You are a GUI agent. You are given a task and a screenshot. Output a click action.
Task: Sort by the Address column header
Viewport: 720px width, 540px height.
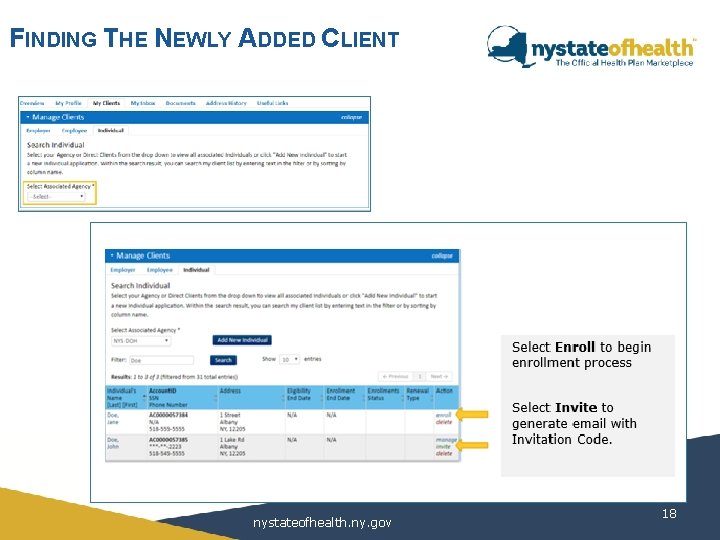coord(252,398)
